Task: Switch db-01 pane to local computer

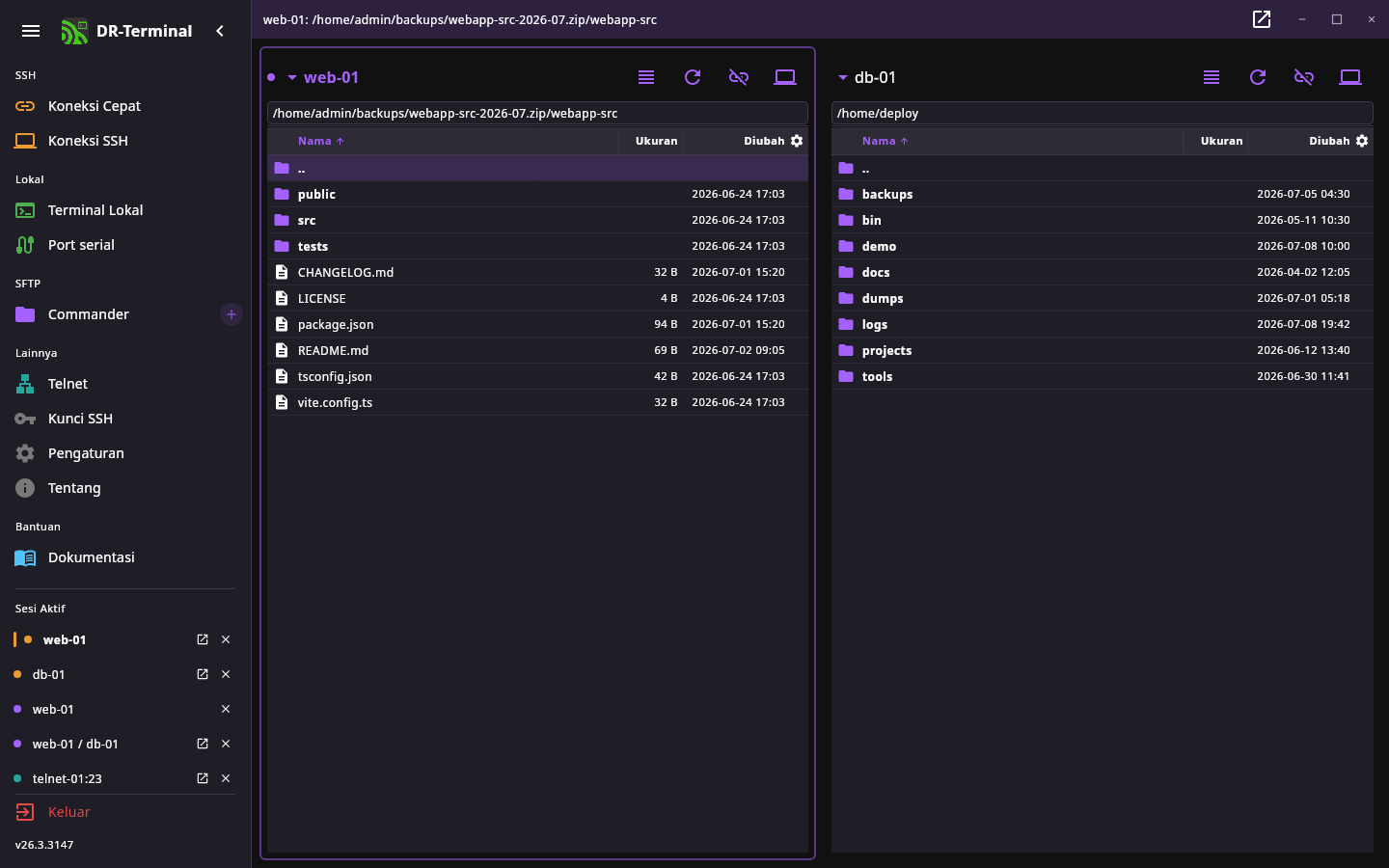Action: pos(1350,77)
